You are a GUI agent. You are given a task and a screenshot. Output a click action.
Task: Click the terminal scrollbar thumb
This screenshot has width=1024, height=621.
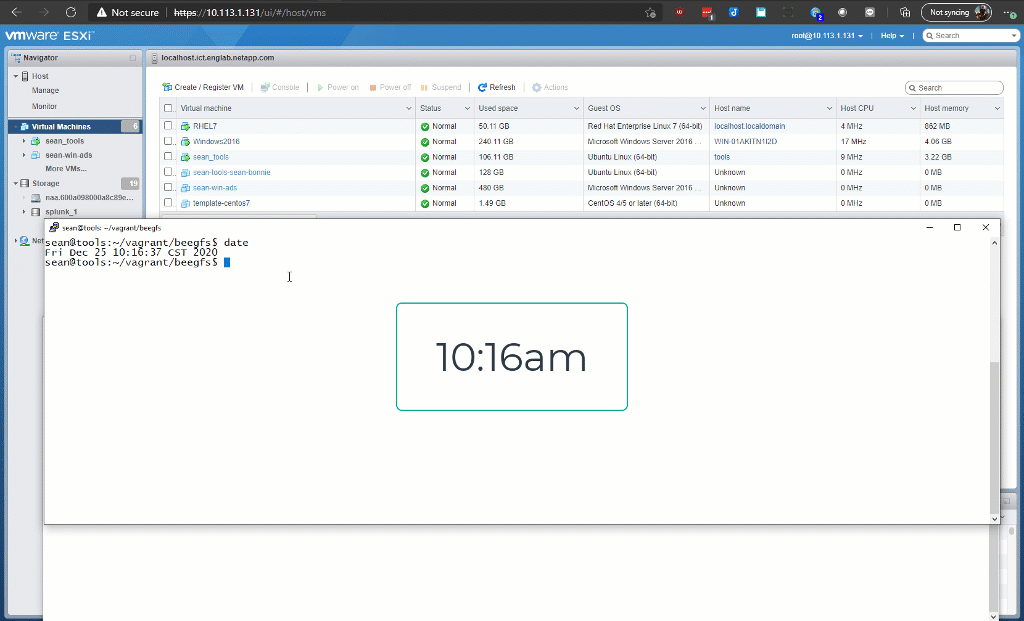(994, 437)
